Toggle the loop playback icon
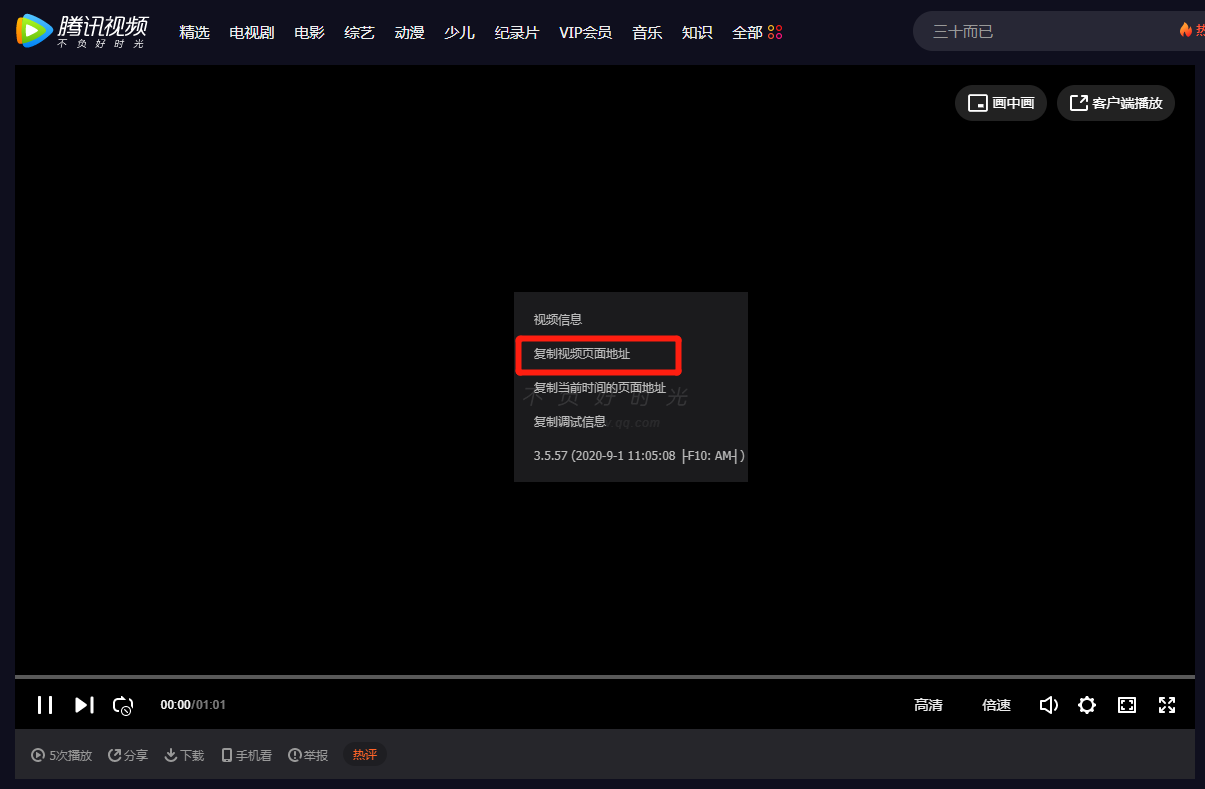The height and width of the screenshot is (789, 1205). pos(123,705)
